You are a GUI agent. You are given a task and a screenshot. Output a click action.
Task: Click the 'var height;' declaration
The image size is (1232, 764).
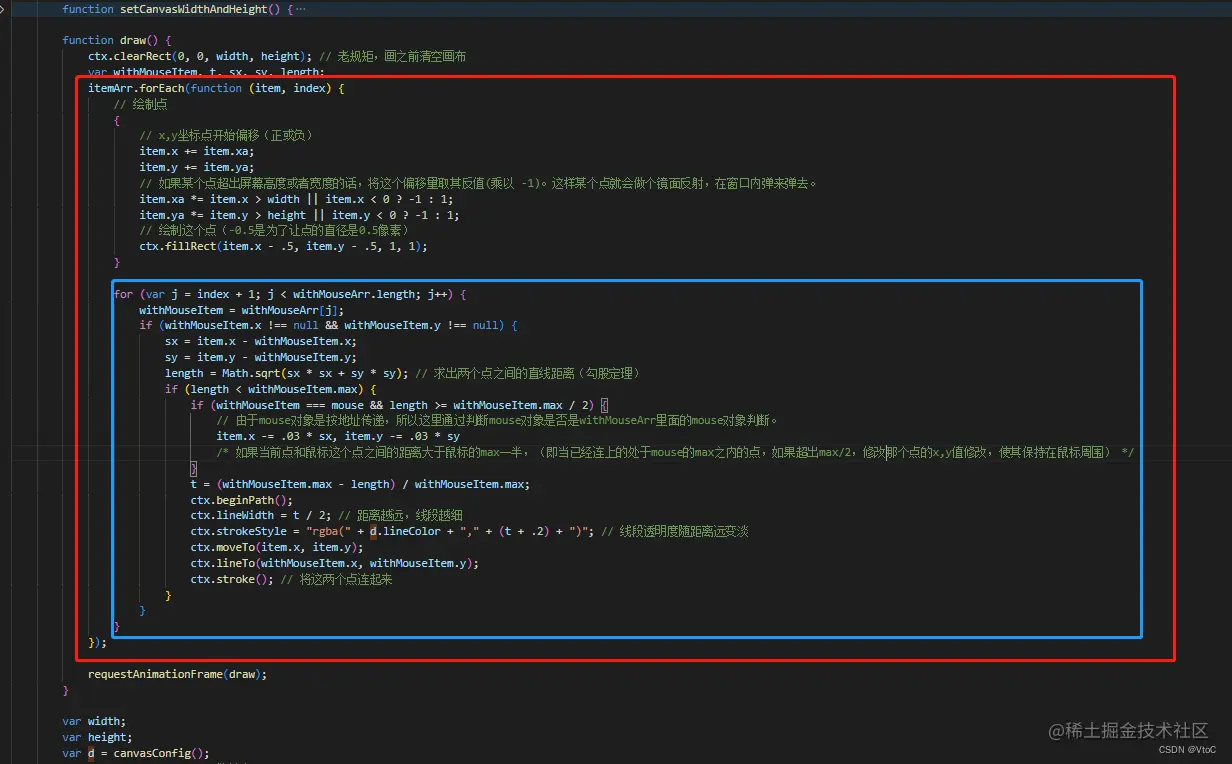97,737
